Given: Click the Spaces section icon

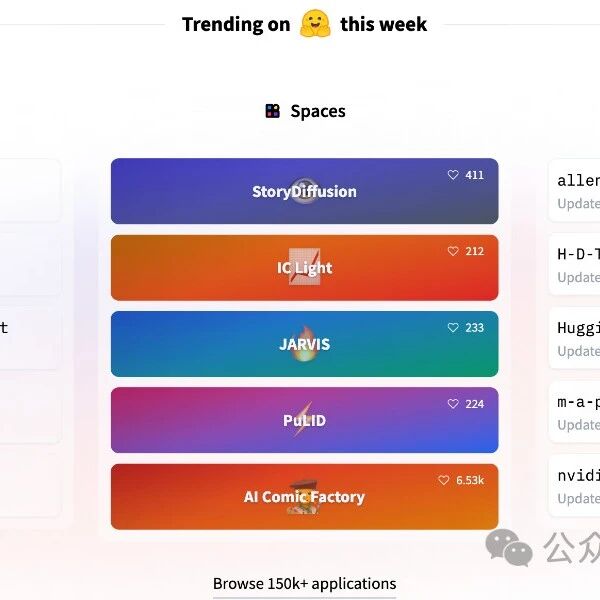Looking at the screenshot, I should point(273,111).
